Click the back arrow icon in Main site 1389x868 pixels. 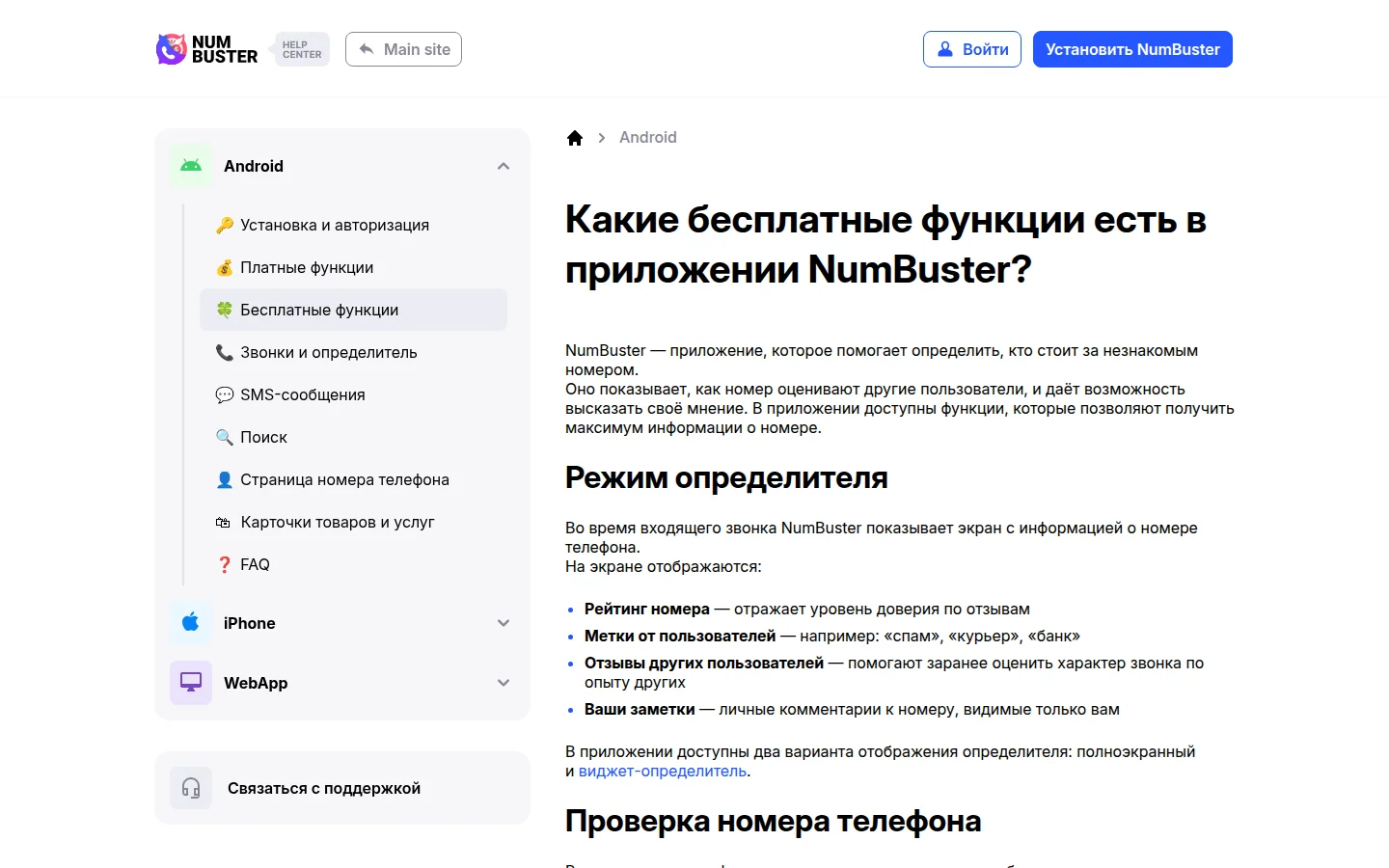[x=367, y=49]
